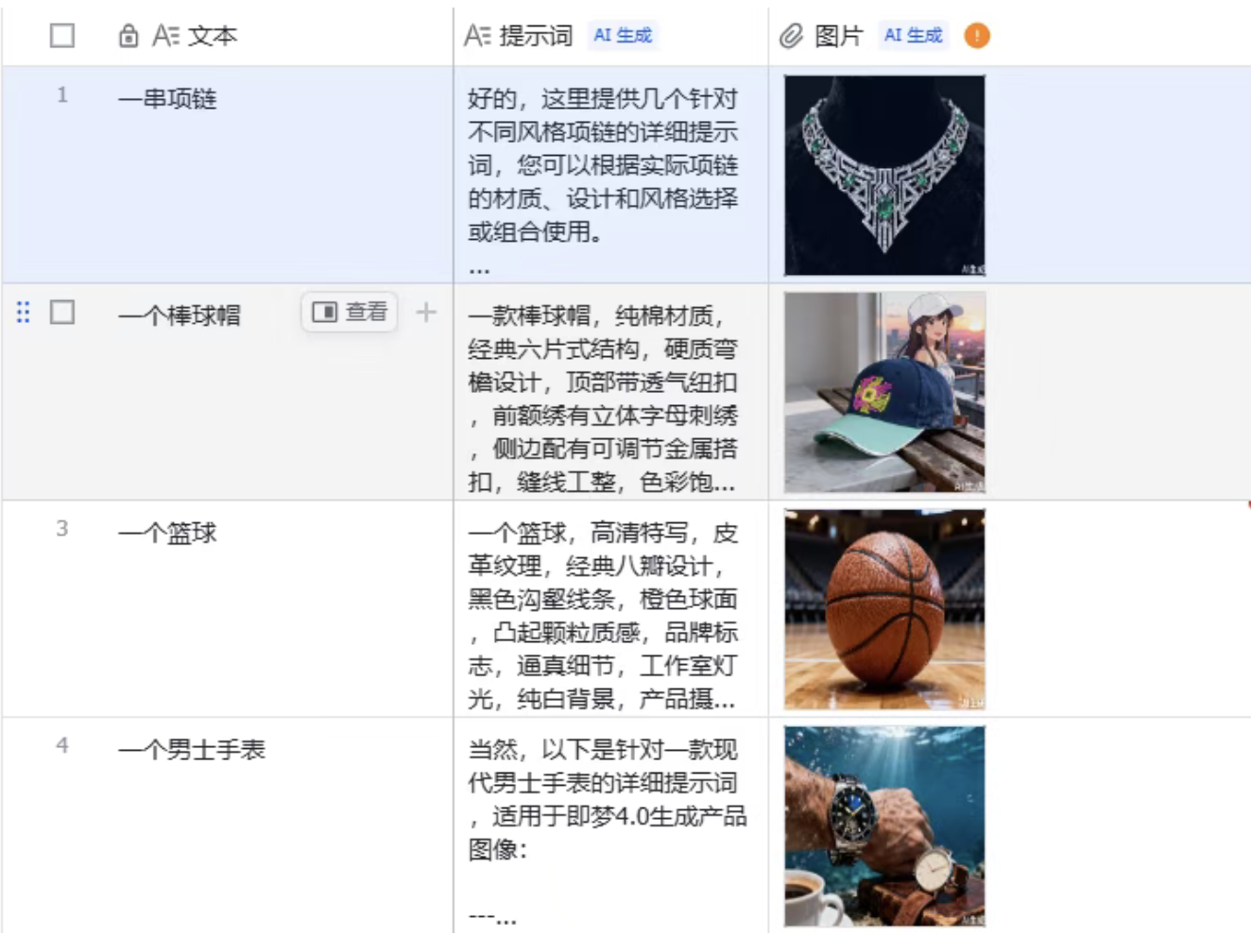Select the 一个男士手表 text cell

(228, 826)
